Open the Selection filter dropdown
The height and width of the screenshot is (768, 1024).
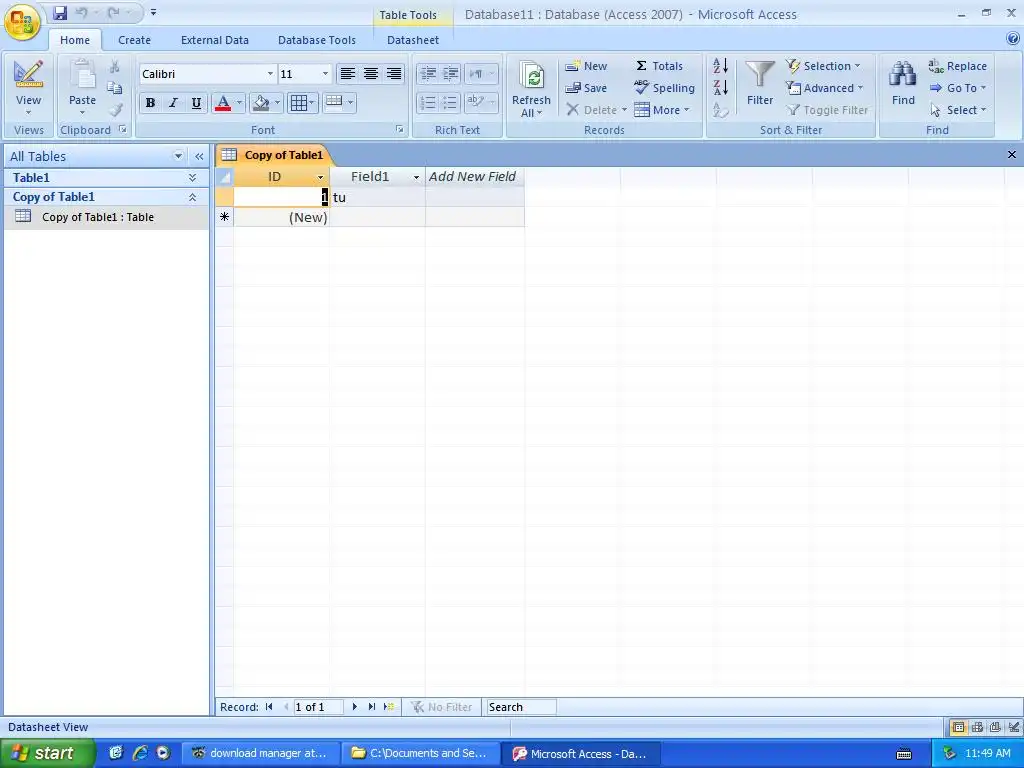(823, 66)
